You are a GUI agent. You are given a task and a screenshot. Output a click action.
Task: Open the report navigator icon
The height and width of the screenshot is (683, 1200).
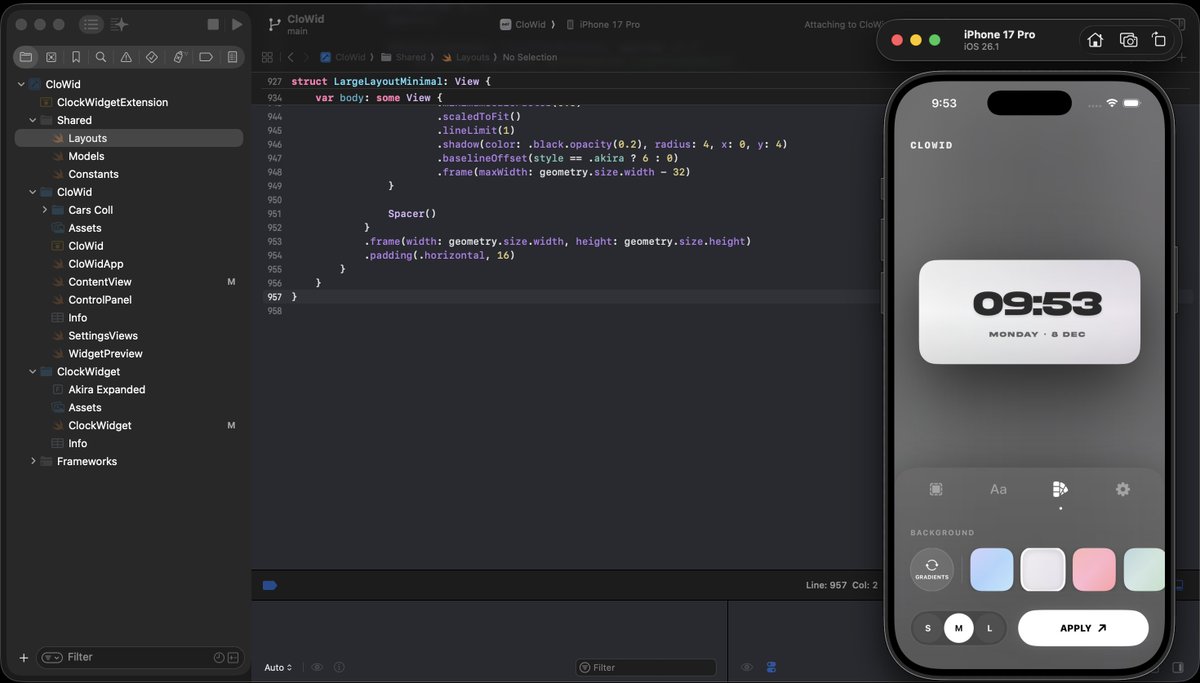pyautogui.click(x=232, y=57)
